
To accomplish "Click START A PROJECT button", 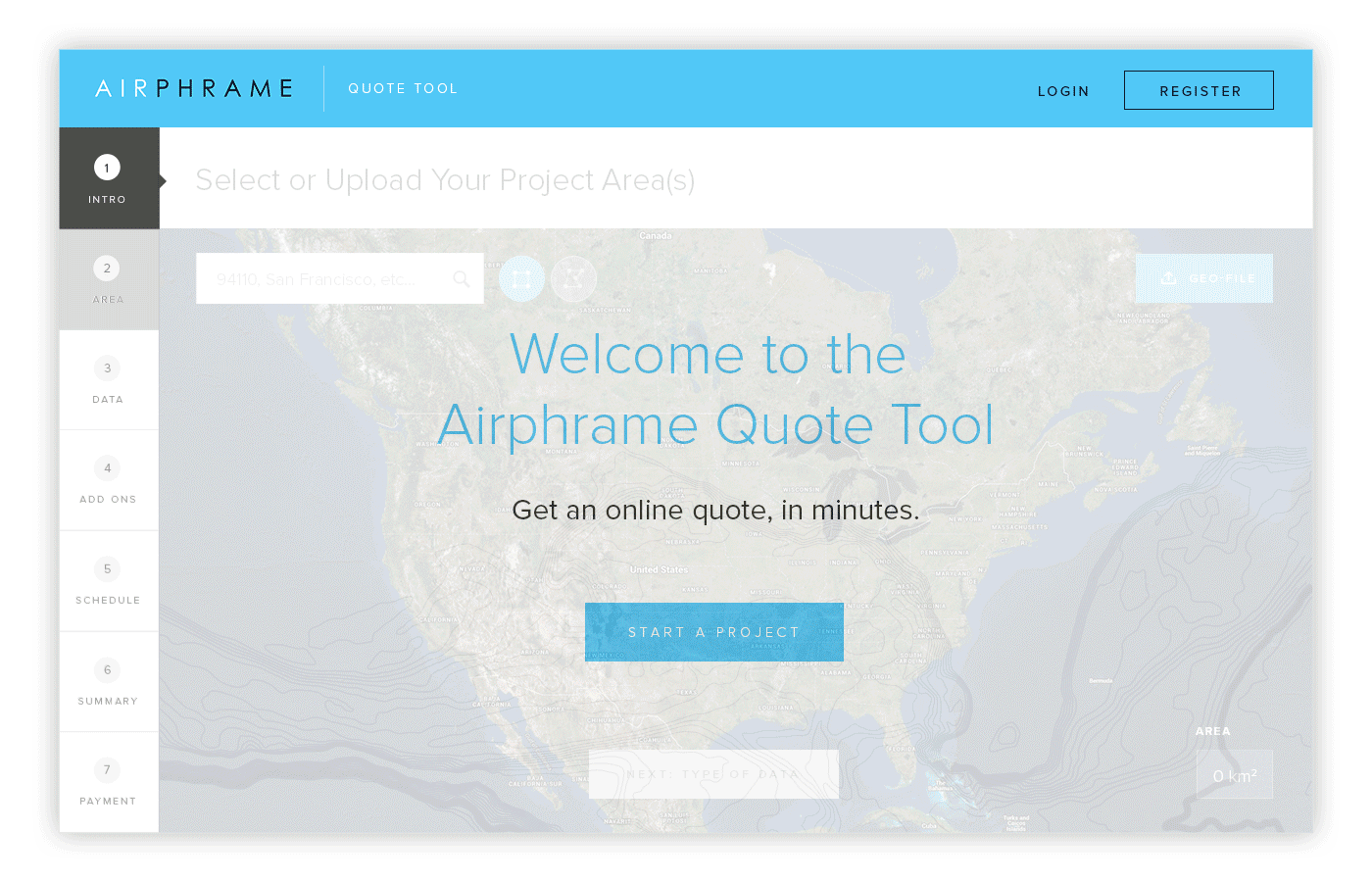I will pyautogui.click(x=714, y=632).
